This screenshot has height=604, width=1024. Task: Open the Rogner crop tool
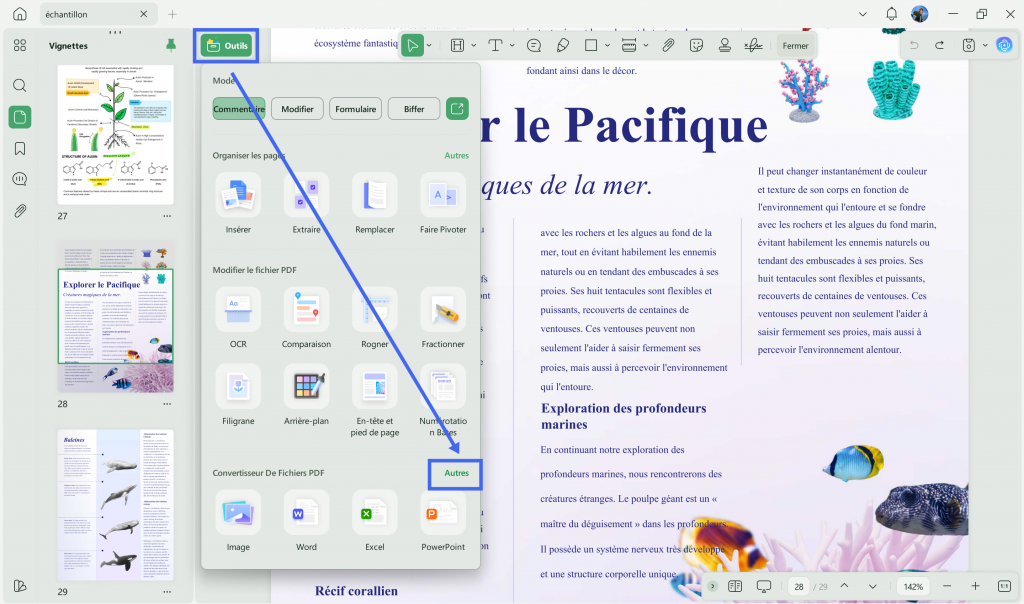click(375, 317)
